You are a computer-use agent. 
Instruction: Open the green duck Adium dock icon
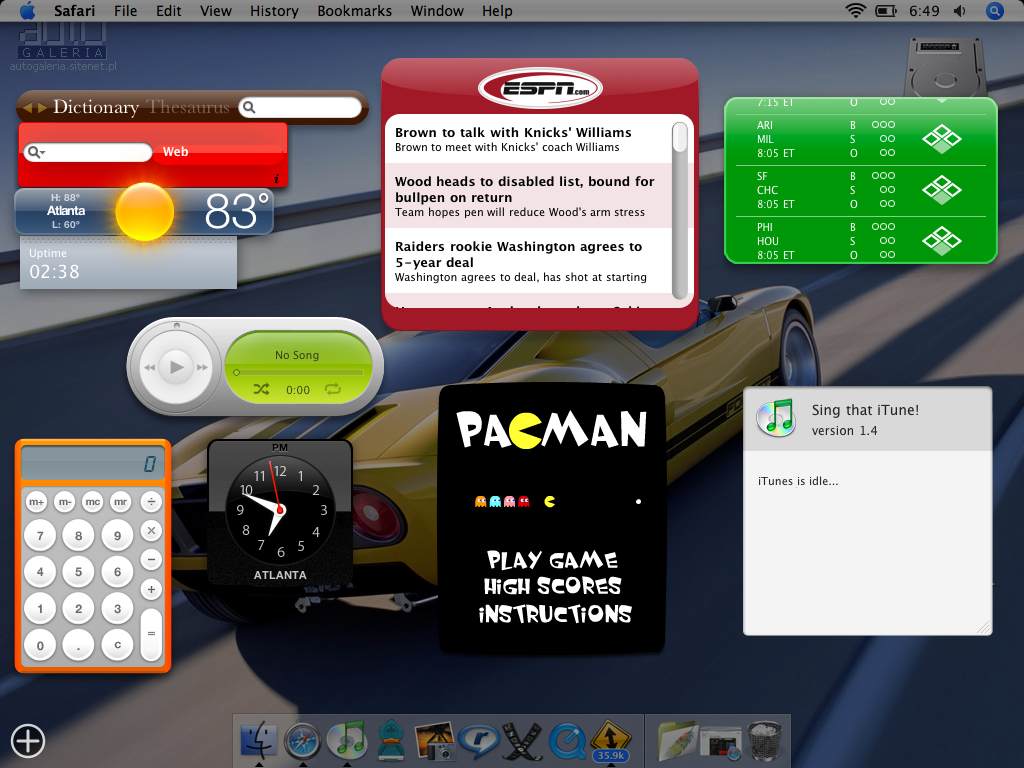pos(391,741)
